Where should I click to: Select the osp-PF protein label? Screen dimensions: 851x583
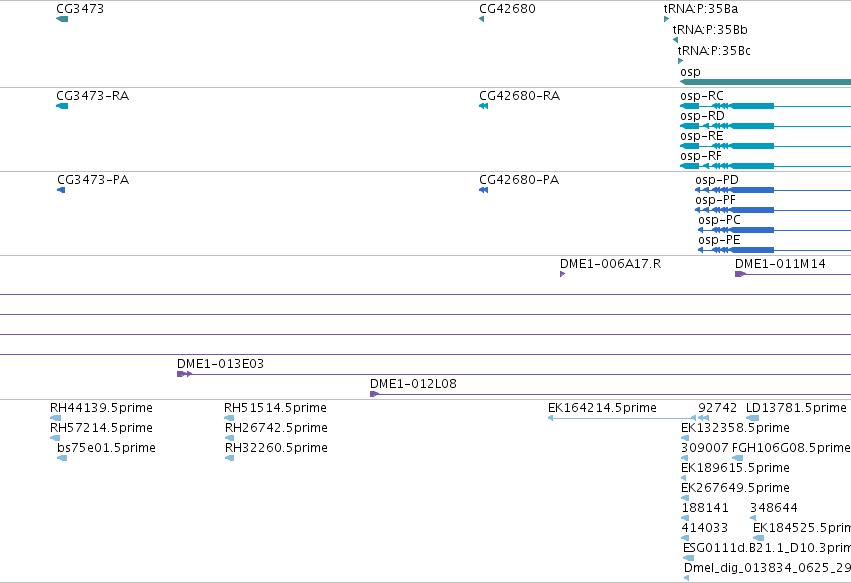tap(715, 200)
